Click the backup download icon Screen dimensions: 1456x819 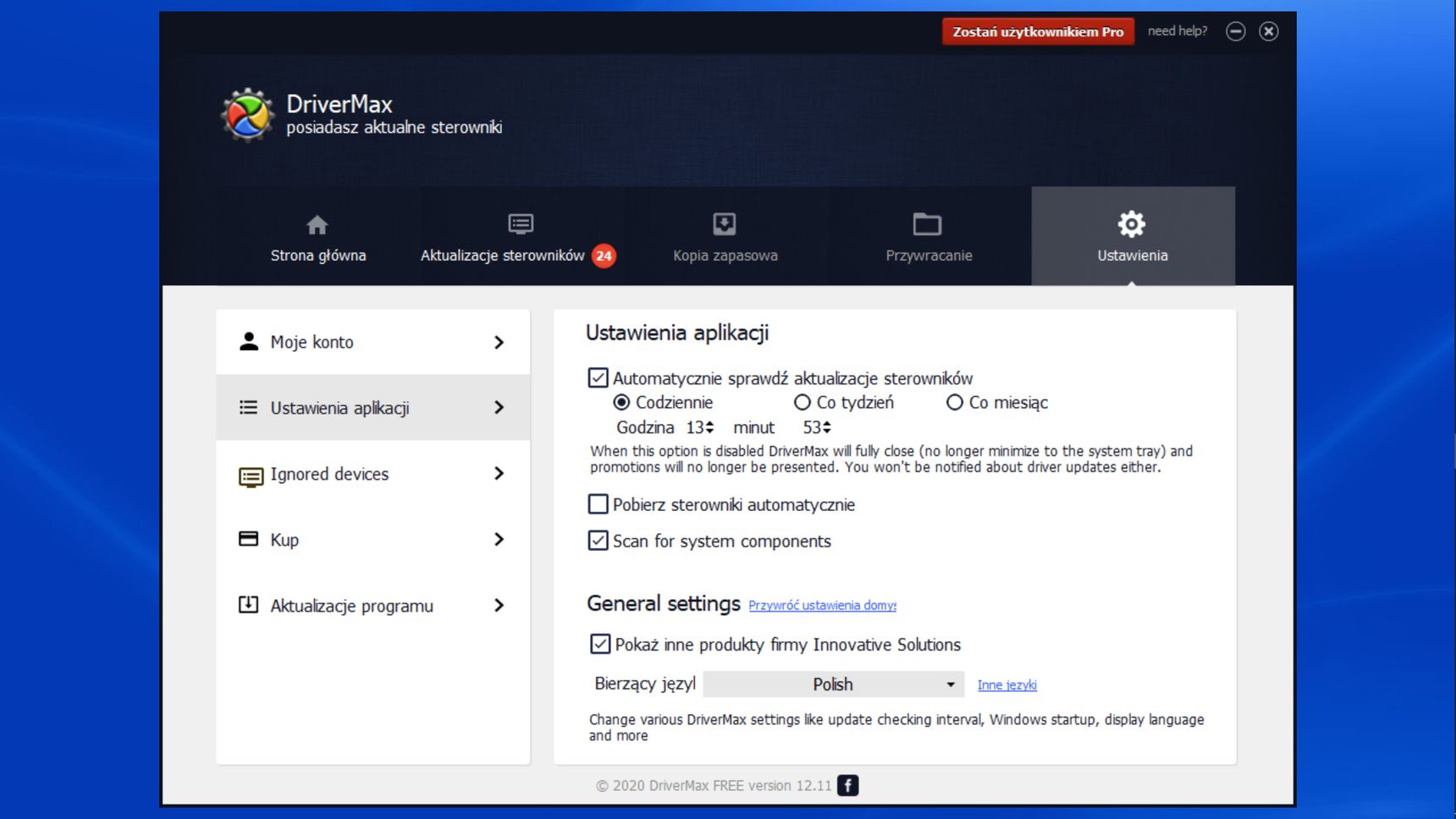(x=725, y=224)
